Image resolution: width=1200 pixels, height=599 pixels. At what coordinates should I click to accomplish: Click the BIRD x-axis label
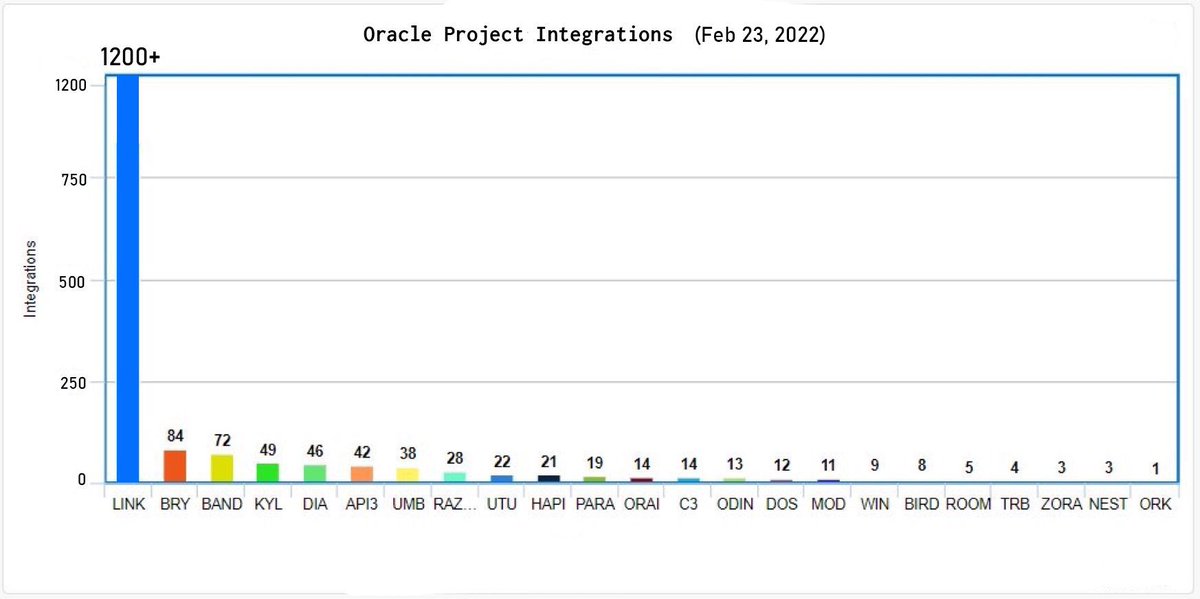click(x=922, y=504)
